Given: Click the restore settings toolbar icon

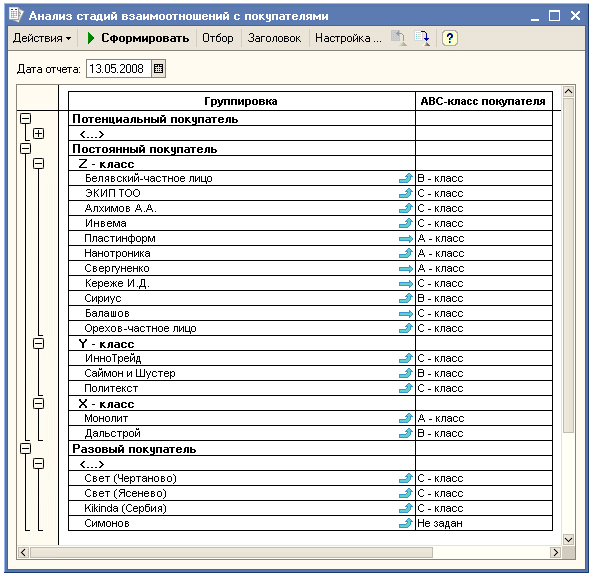Looking at the screenshot, I should click(399, 38).
